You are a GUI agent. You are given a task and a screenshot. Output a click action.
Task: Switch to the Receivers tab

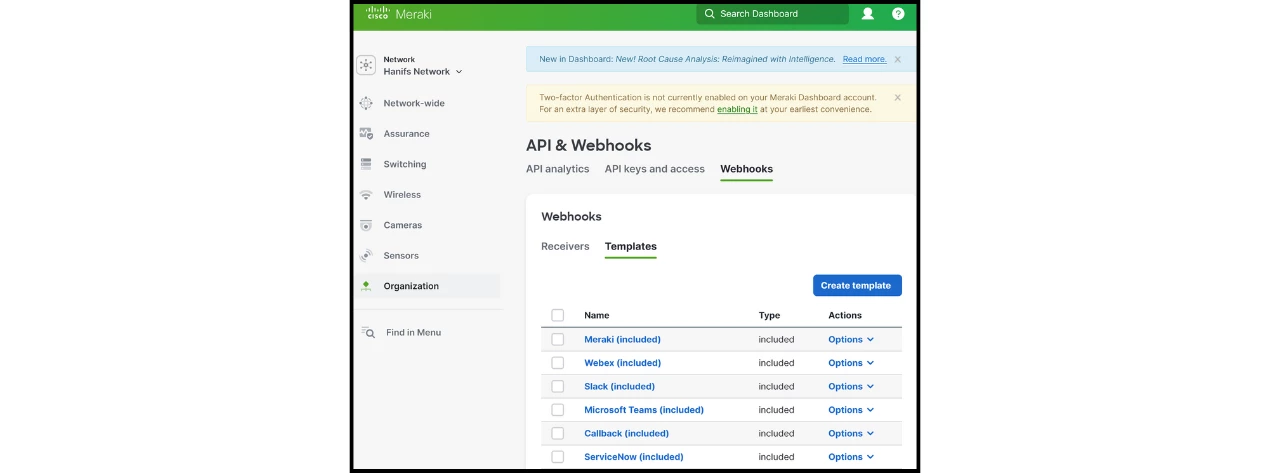[565, 246]
